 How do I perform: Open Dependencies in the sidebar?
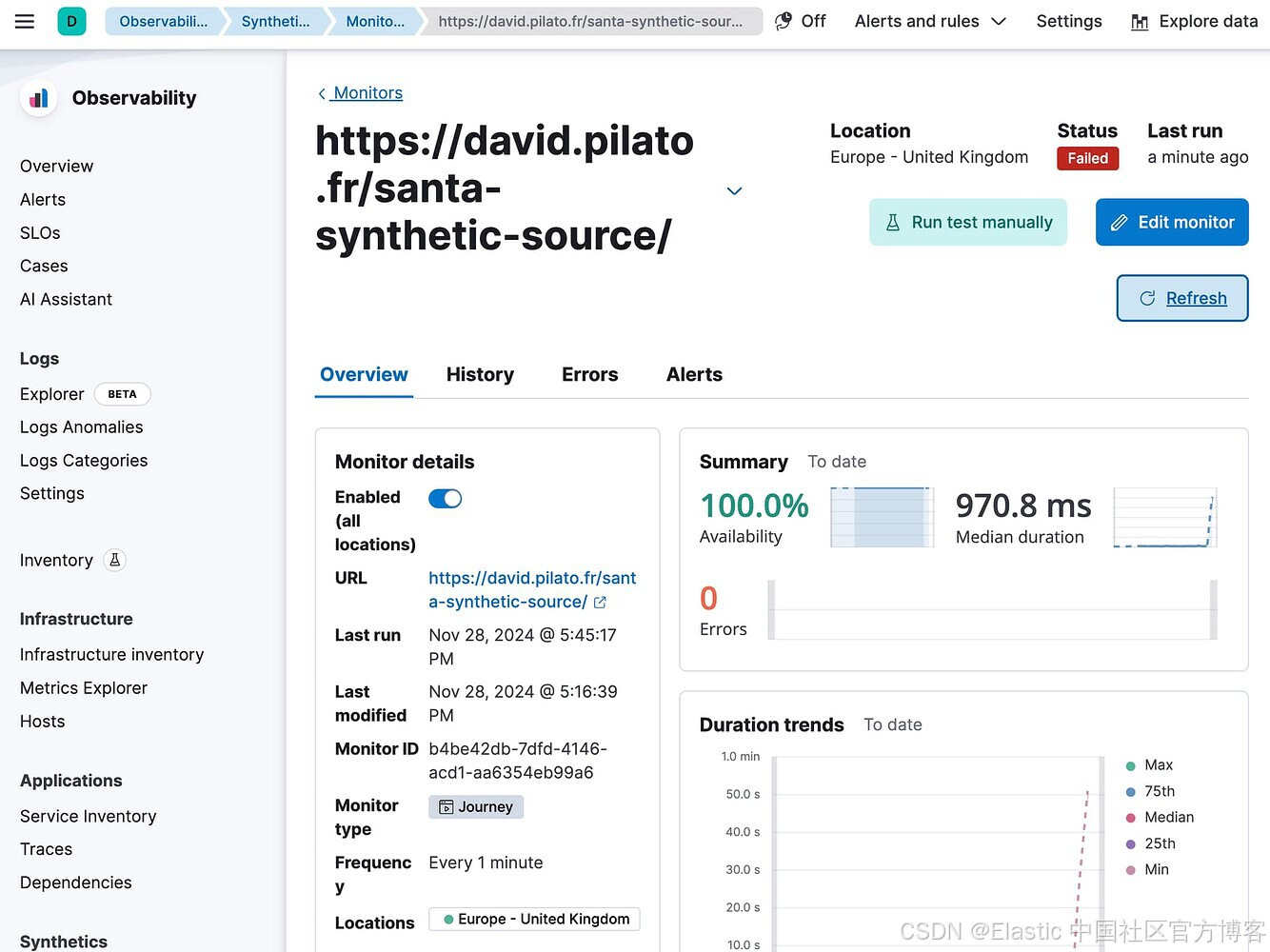(76, 883)
